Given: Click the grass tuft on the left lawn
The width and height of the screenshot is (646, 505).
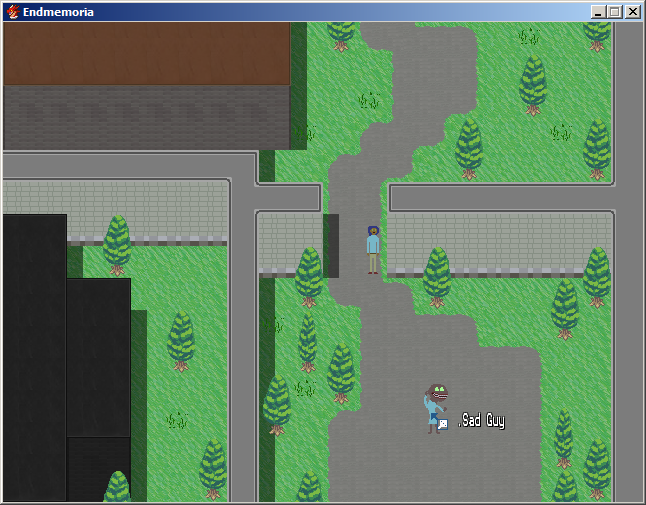Looking at the screenshot, I should (x=177, y=419).
